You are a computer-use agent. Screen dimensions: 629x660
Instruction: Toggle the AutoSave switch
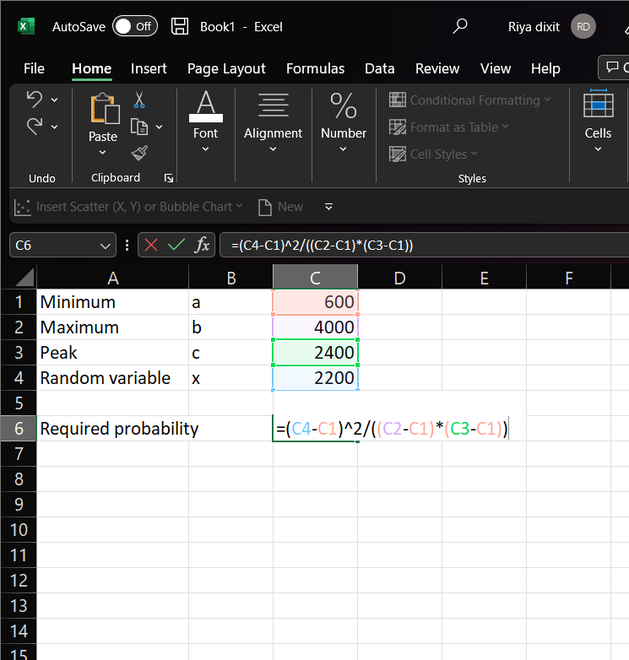(134, 27)
